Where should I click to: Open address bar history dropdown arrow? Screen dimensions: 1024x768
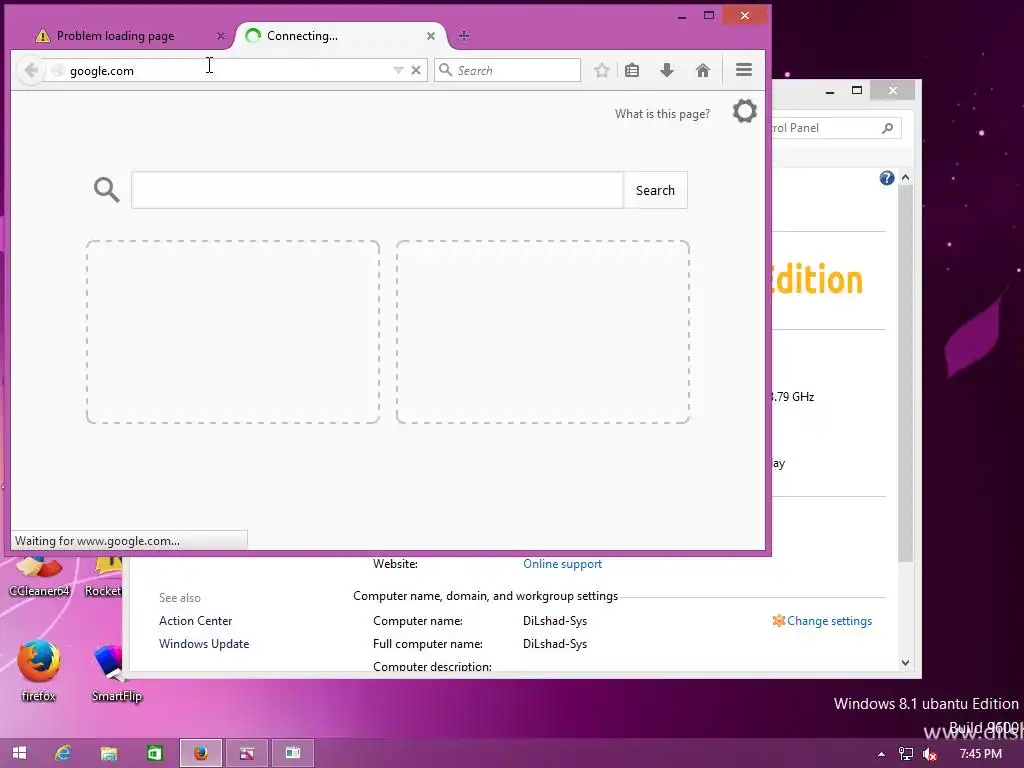tap(398, 70)
